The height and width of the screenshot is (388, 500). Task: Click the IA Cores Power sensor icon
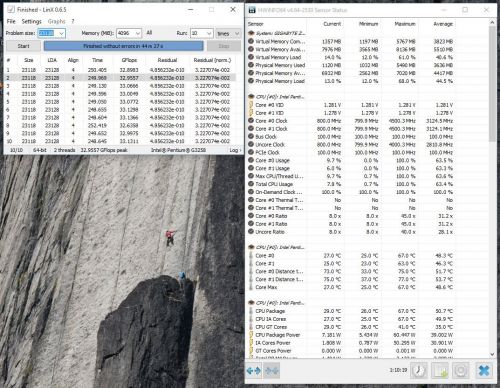click(251, 343)
